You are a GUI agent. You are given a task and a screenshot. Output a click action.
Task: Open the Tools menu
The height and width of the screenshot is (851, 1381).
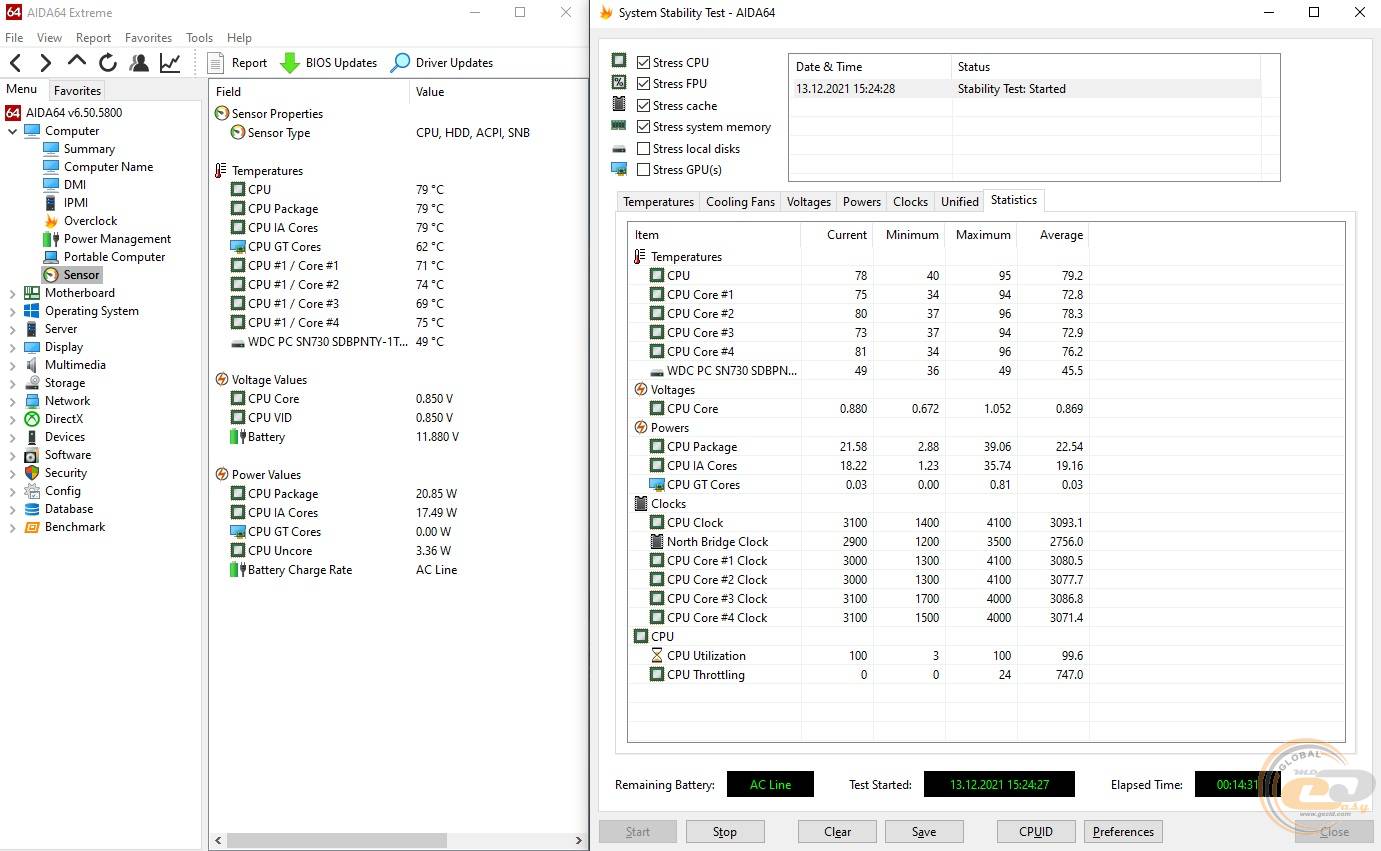(x=199, y=38)
